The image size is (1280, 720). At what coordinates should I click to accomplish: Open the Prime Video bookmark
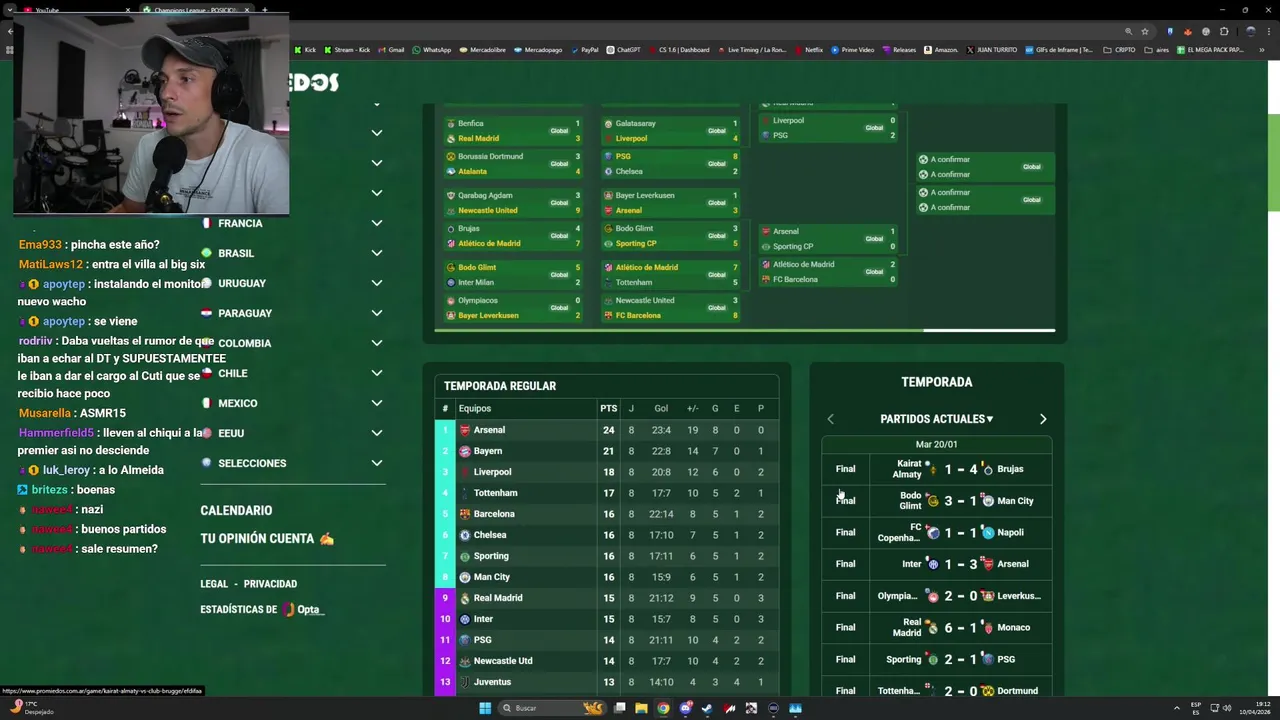(853, 49)
